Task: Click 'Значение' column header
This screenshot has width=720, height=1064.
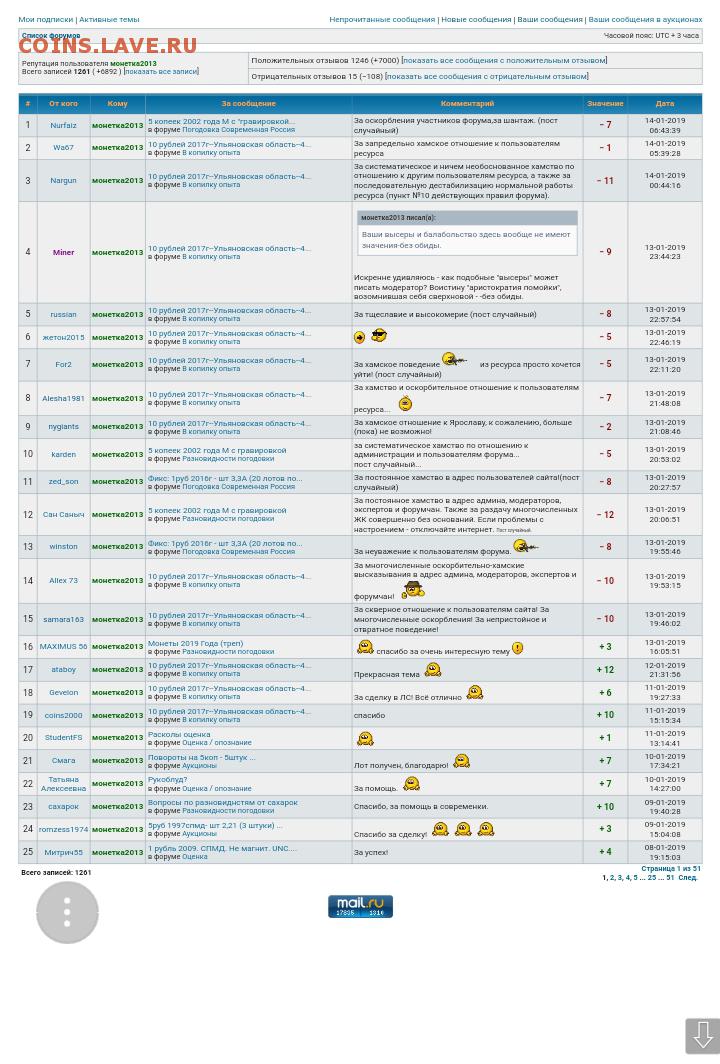Action: pos(605,104)
